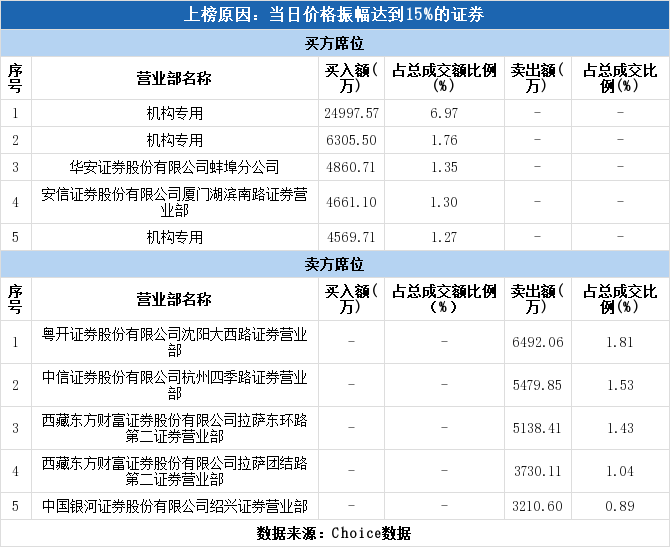Click the percentage value 6.97
Viewport: 670px width, 547px height.
(x=444, y=113)
